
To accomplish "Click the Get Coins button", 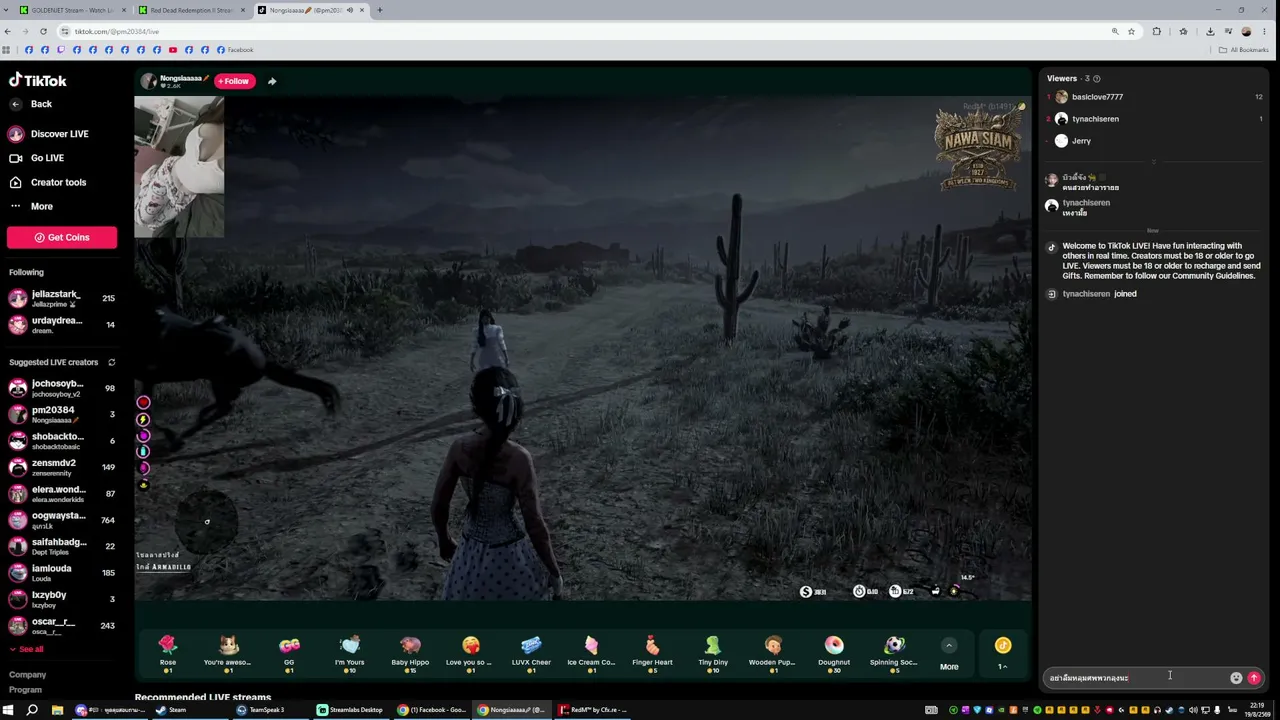I will pos(62,237).
